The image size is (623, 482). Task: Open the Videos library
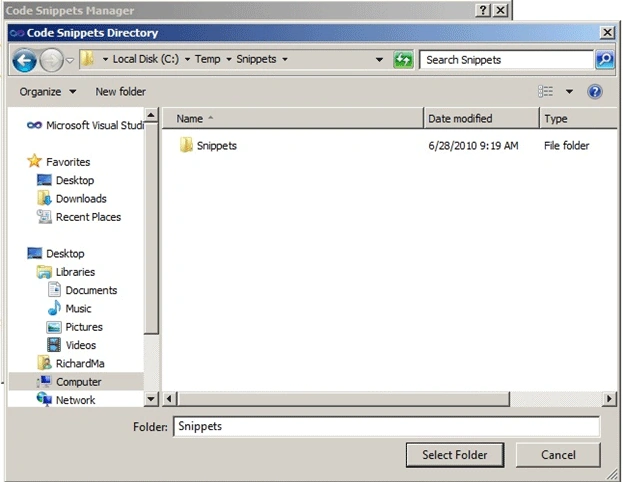[x=81, y=345]
